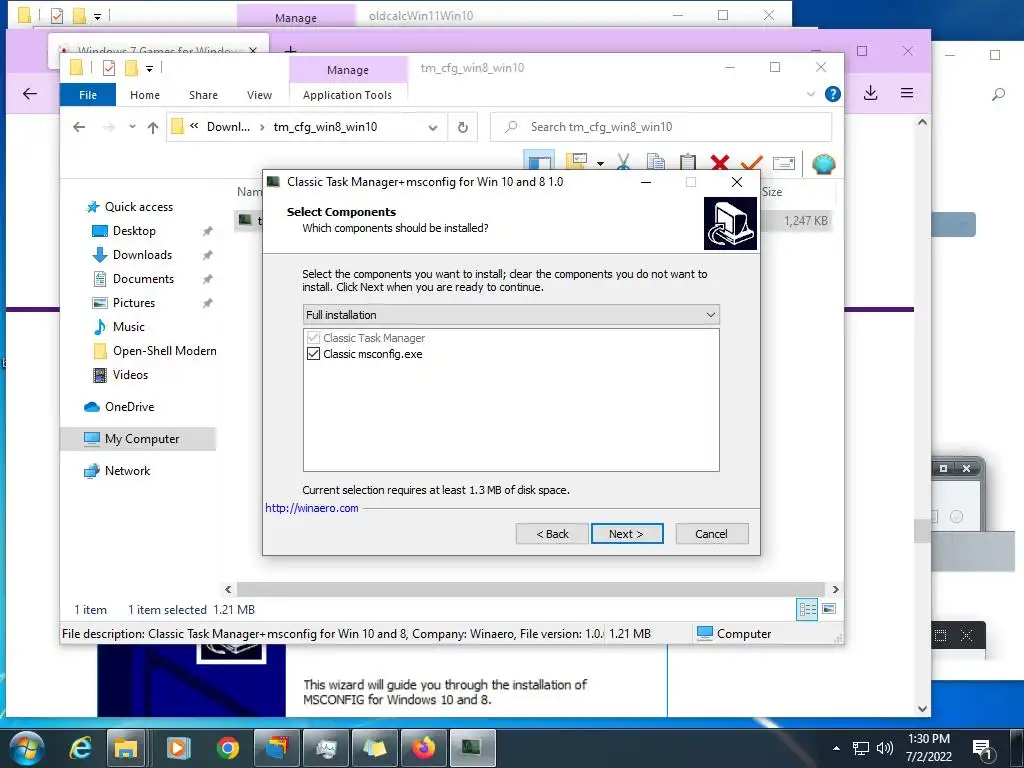The width and height of the screenshot is (1024, 768).
Task: Toggle the Classic msconfig.exe checkbox
Action: click(313, 354)
